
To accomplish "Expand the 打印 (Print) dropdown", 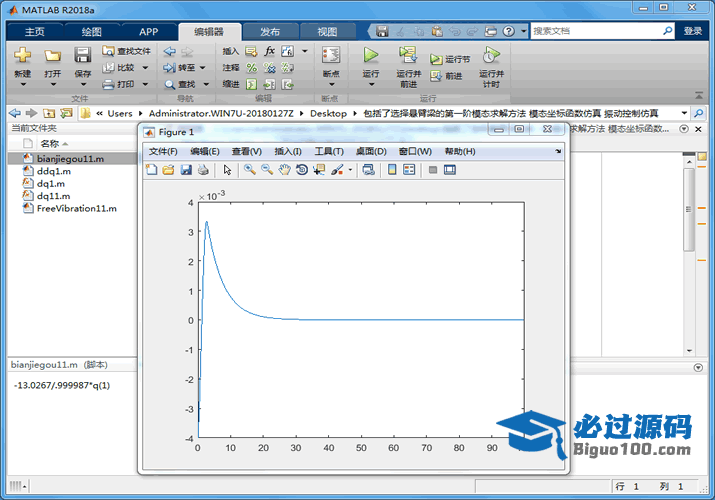I will coord(144,84).
